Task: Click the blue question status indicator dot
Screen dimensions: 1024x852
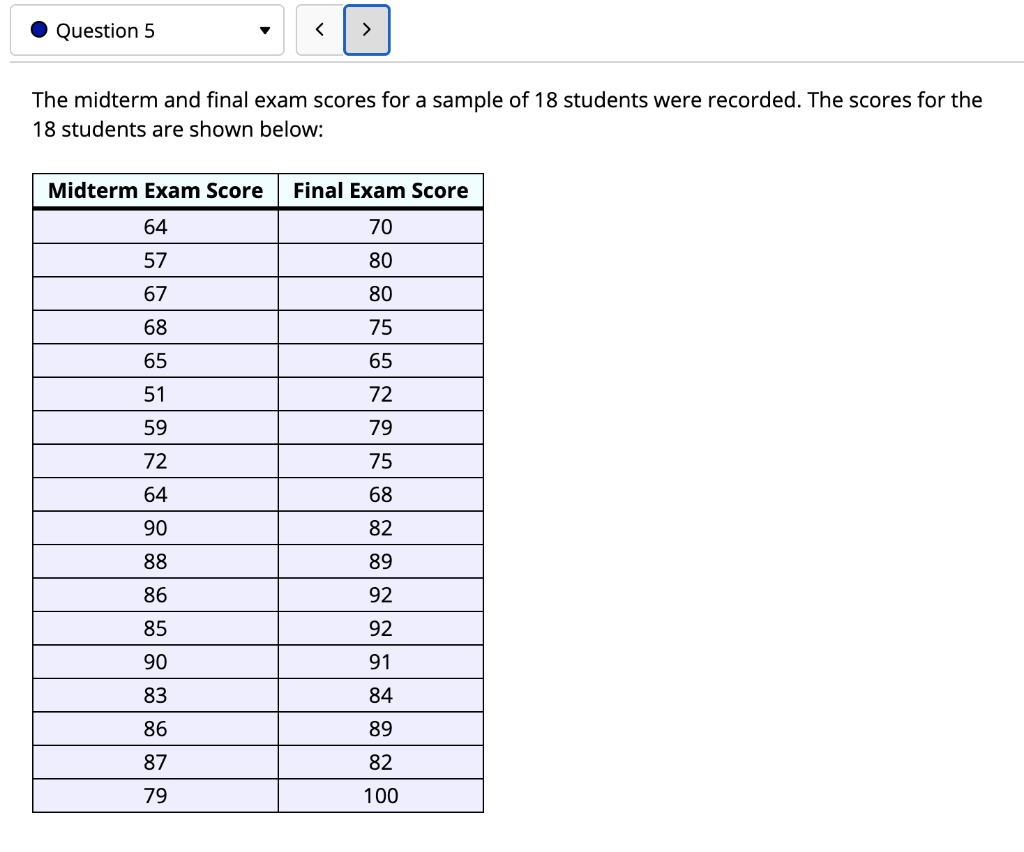Action: coord(38,30)
